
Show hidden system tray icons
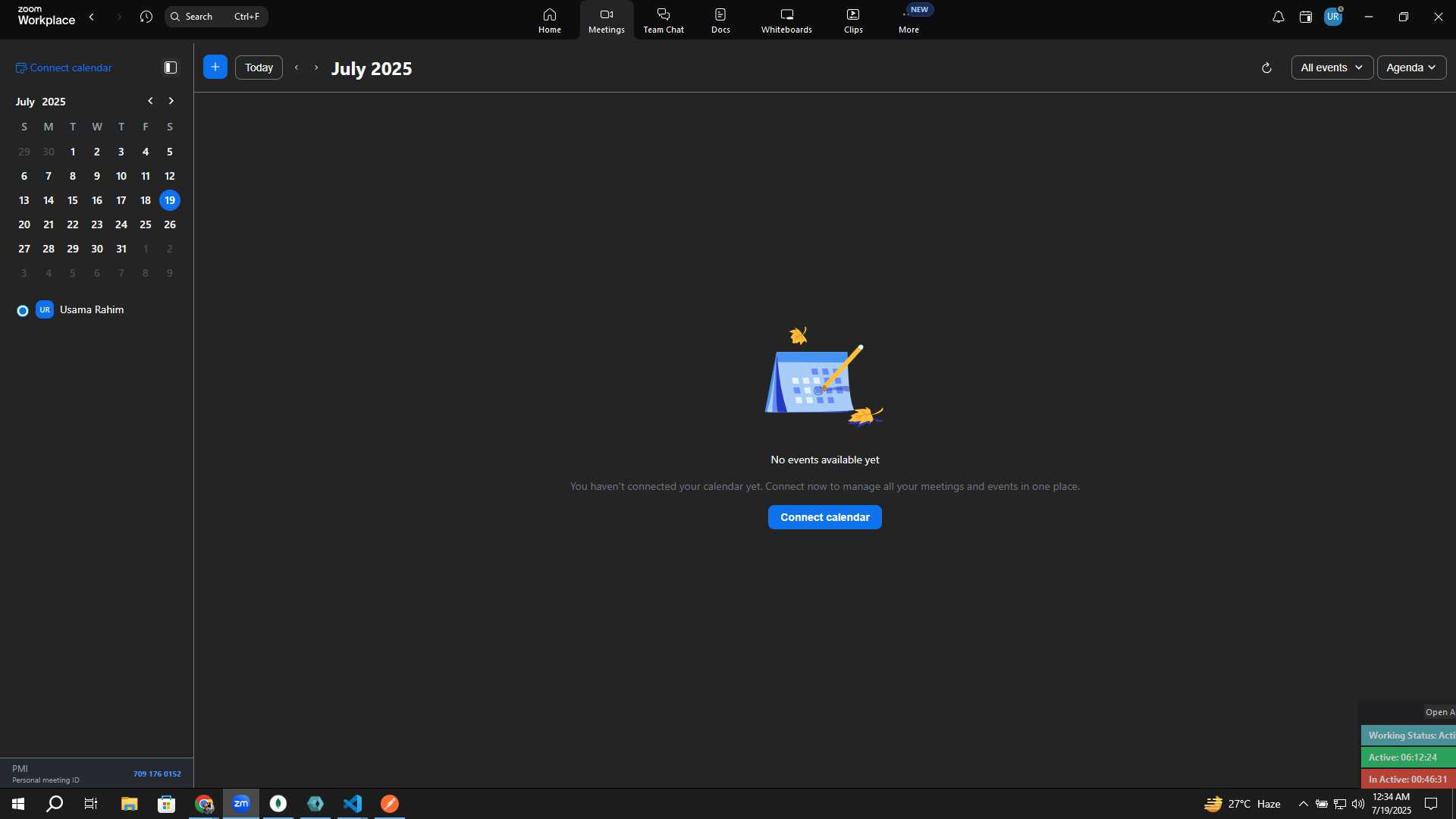tap(1303, 804)
